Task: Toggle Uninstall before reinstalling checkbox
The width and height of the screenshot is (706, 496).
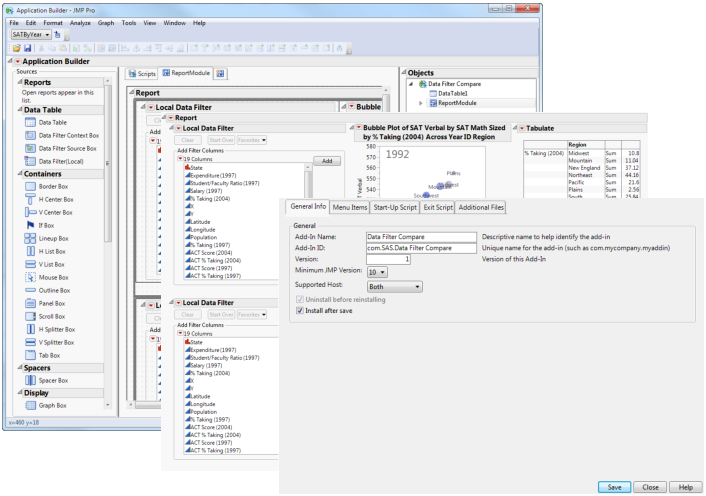Action: (301, 299)
